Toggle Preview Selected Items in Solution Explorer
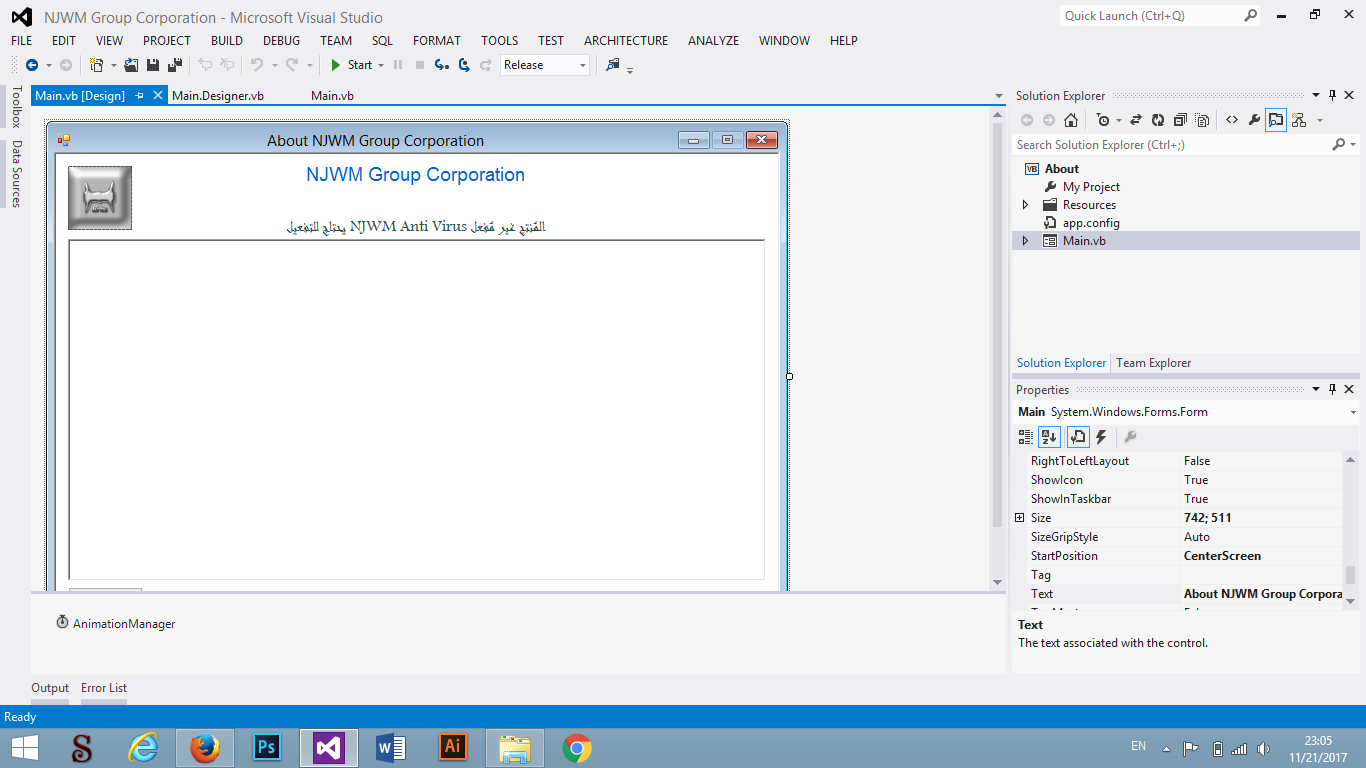The image size is (1366, 768). click(x=1276, y=120)
